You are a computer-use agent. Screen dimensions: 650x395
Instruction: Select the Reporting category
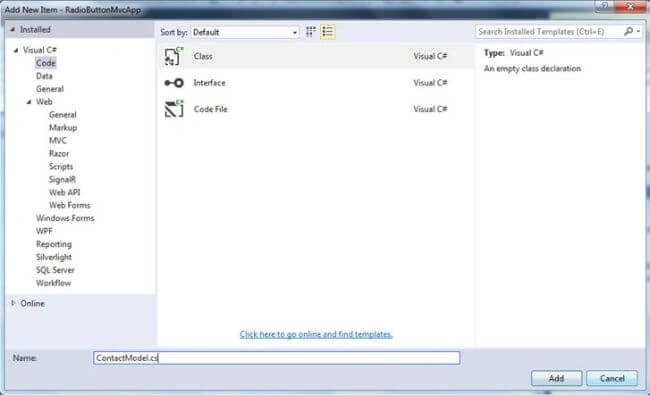pyautogui.click(x=53, y=244)
